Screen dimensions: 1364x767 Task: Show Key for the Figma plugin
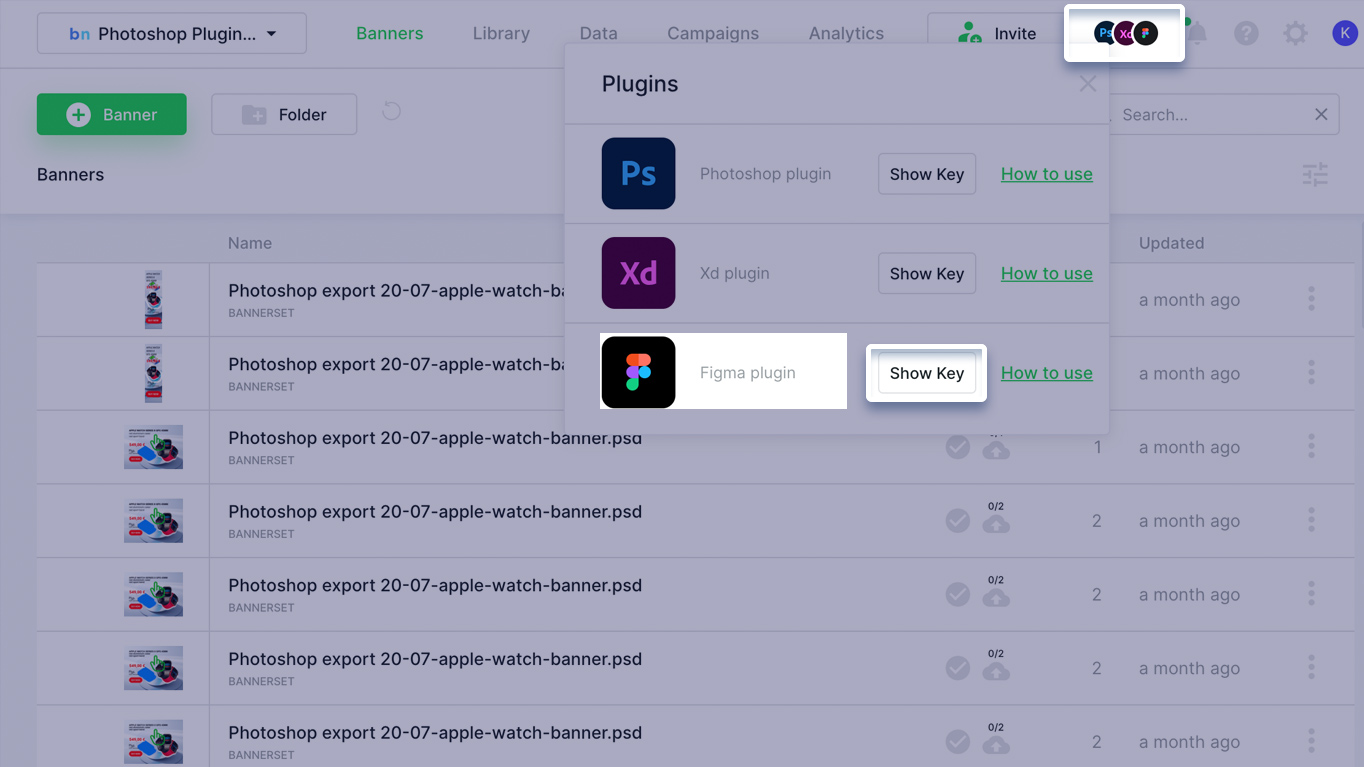click(x=927, y=373)
